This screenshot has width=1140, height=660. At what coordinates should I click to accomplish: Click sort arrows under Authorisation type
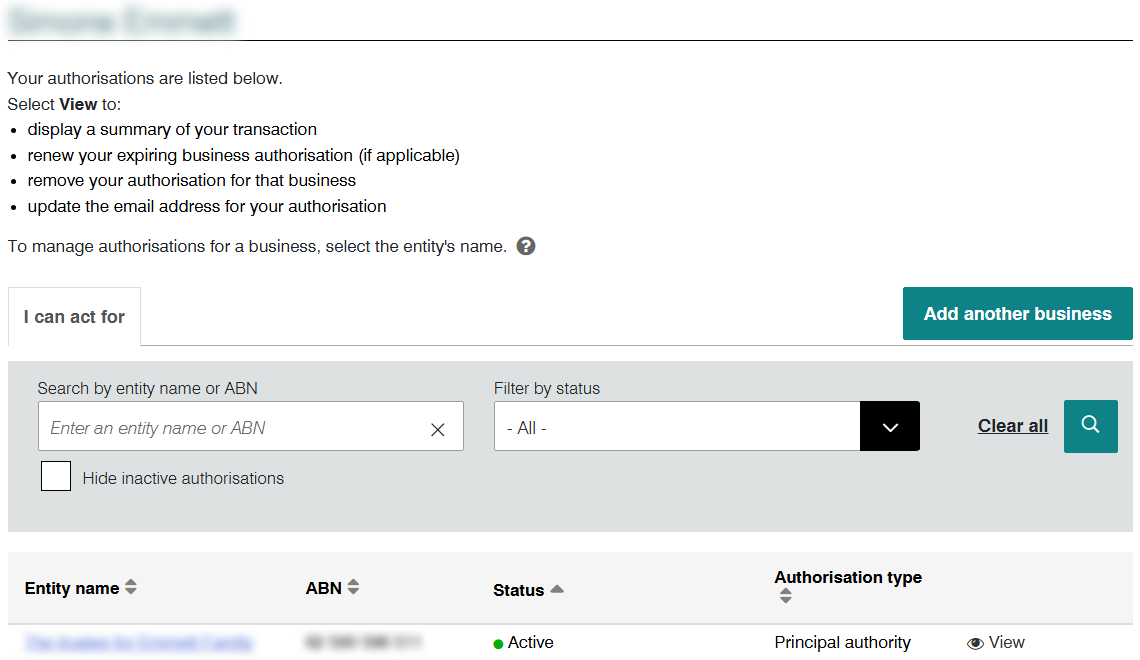tap(785, 596)
